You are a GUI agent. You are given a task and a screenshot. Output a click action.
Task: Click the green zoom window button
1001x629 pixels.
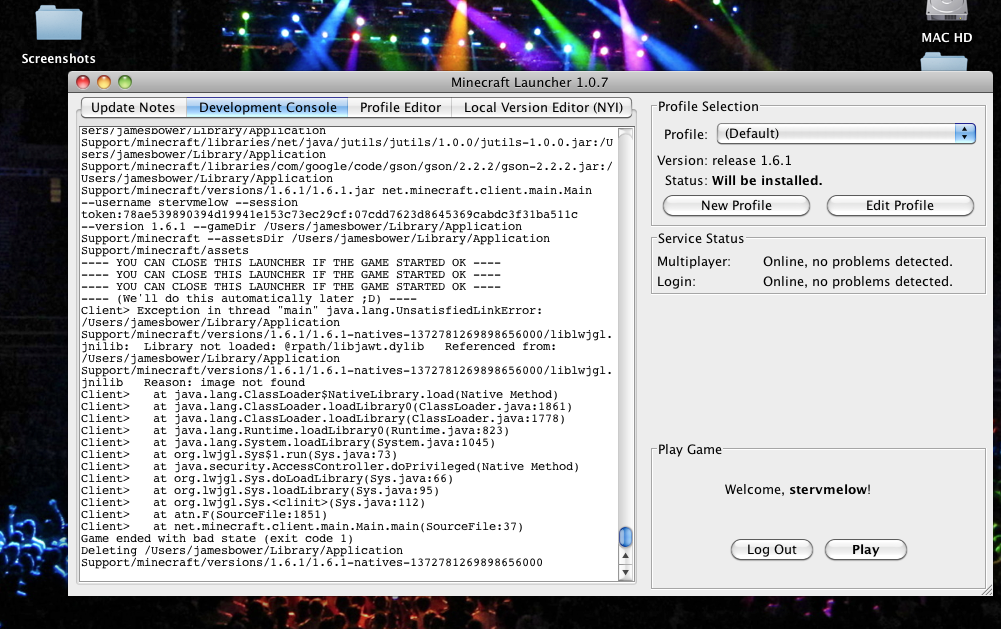[x=125, y=82]
